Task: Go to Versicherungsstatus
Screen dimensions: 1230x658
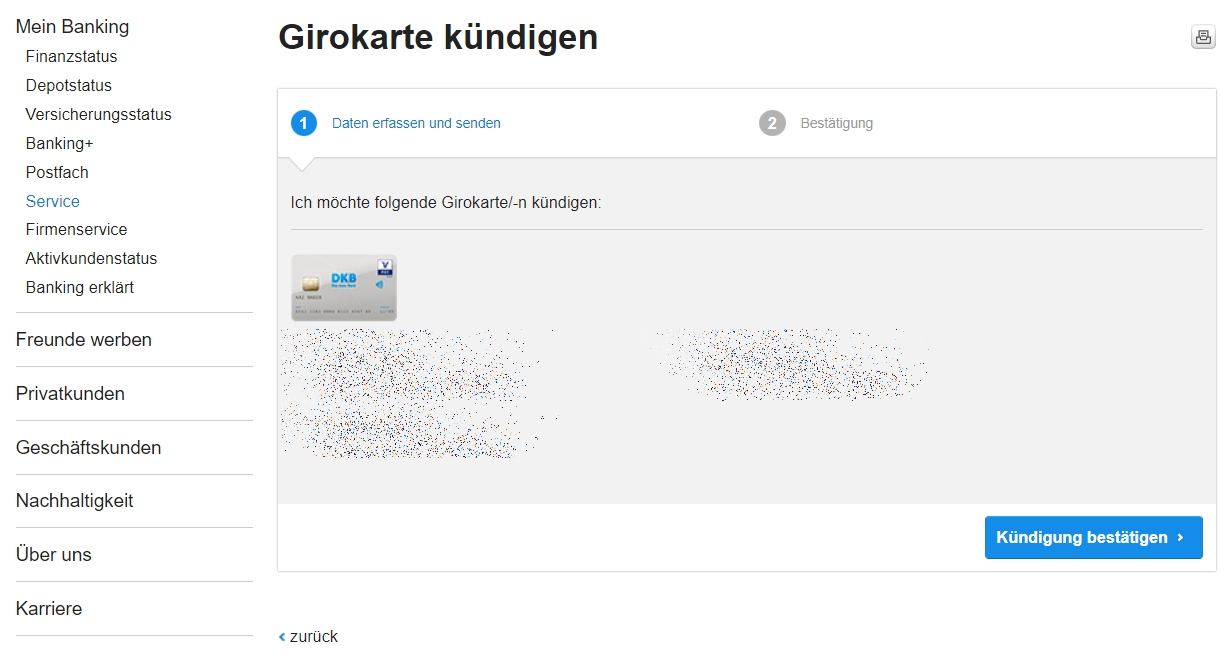Action: coord(99,114)
